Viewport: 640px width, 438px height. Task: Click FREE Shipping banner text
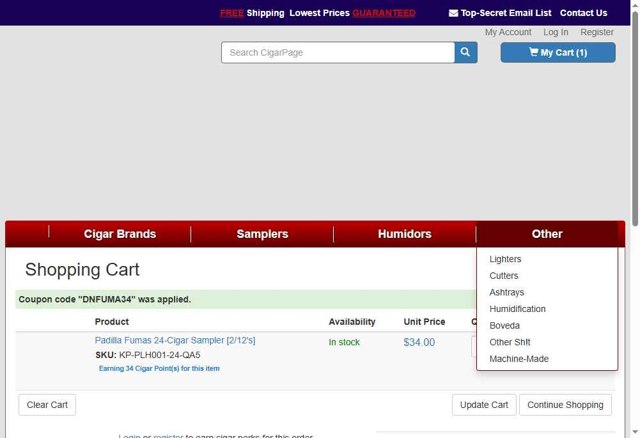tap(252, 13)
